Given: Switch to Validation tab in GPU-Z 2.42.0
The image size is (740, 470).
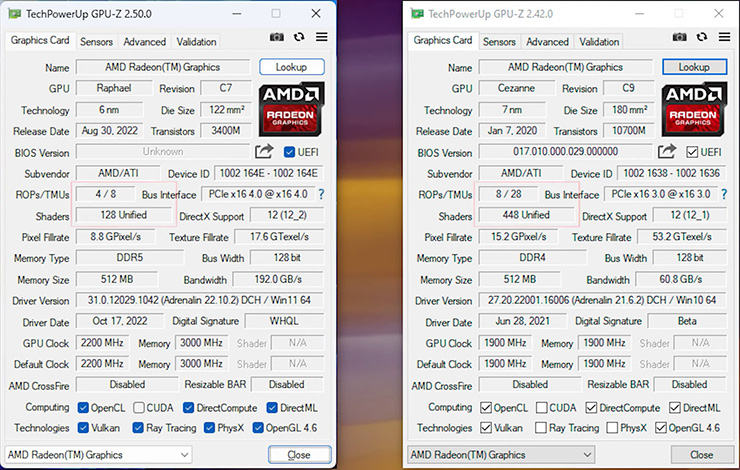Looking at the screenshot, I should pos(599,42).
